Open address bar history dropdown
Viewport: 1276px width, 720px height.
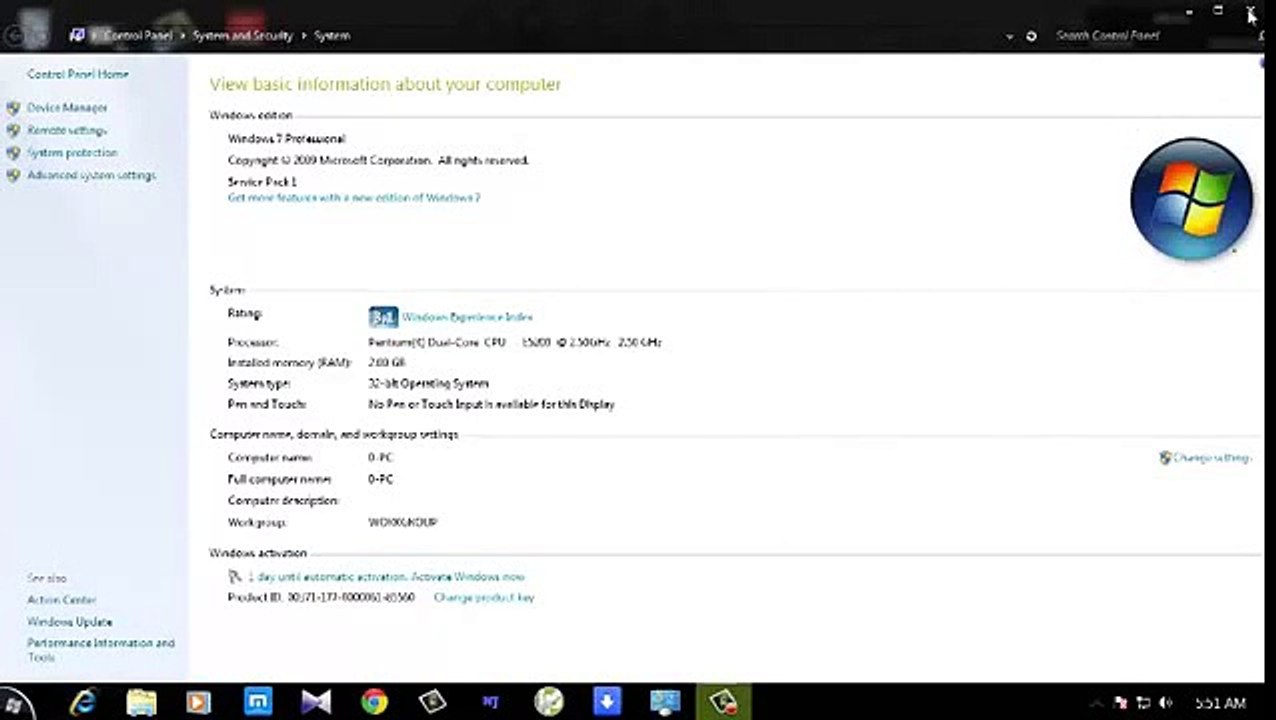click(1010, 36)
